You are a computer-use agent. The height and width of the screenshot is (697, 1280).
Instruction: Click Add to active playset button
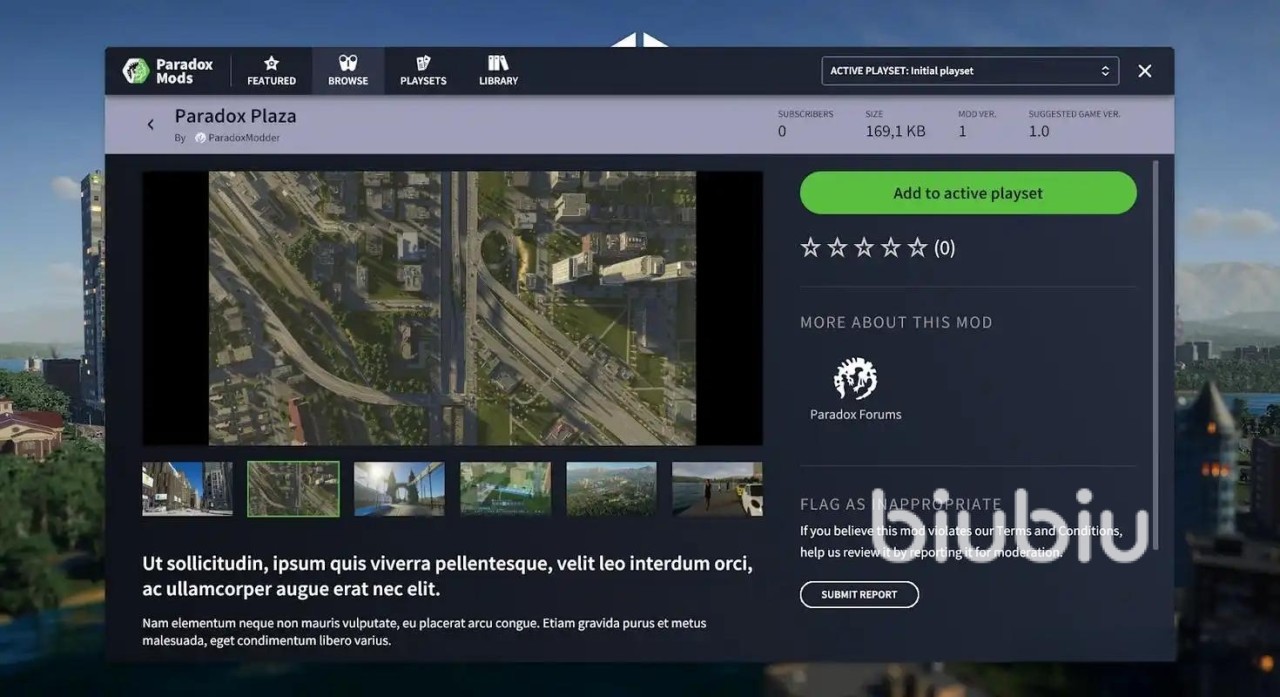967,193
